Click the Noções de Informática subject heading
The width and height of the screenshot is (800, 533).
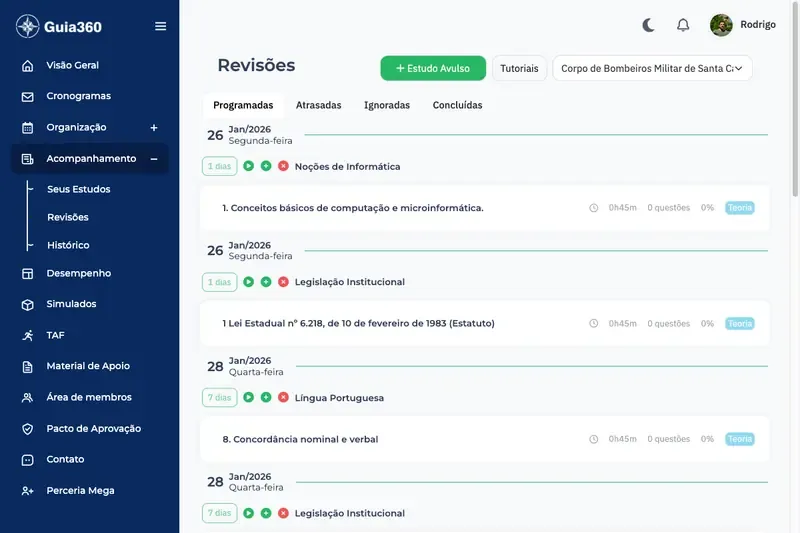(347, 167)
